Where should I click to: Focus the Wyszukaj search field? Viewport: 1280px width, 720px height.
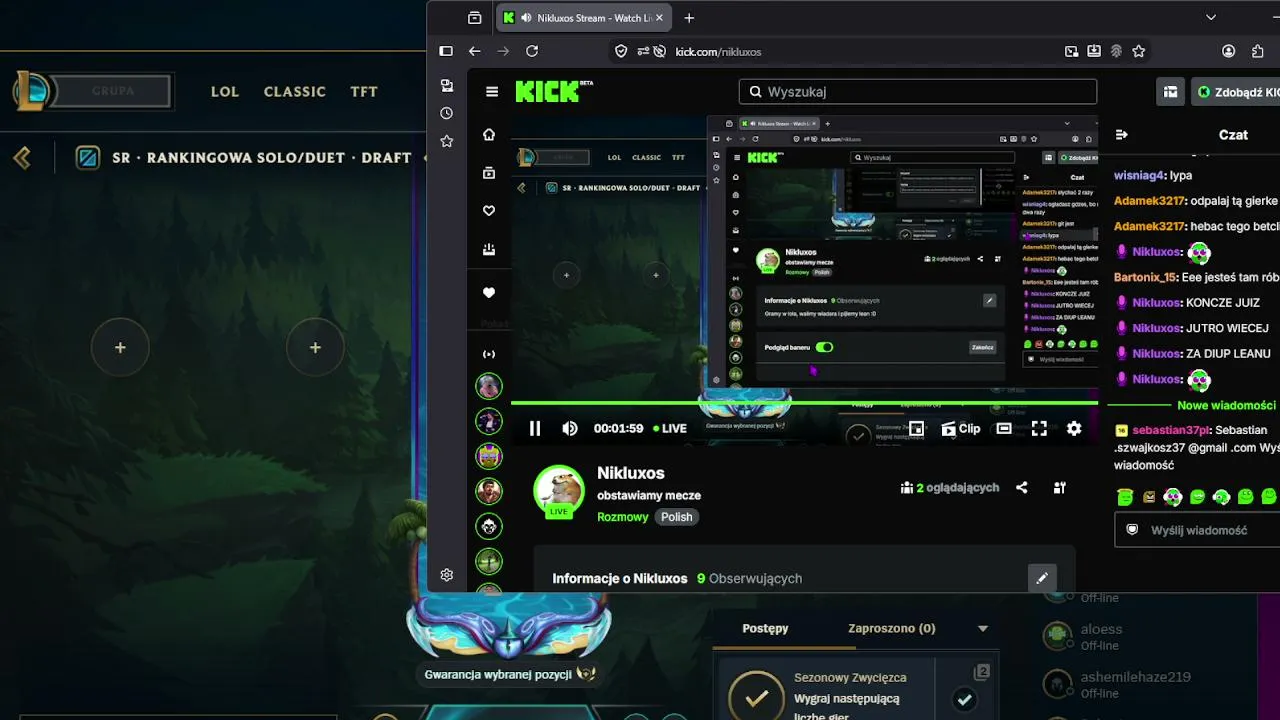918,92
